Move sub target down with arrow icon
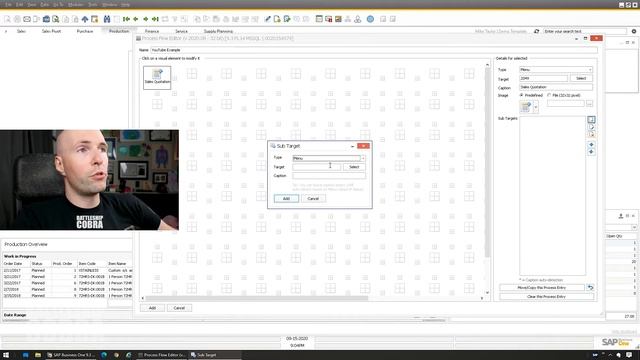The height and width of the screenshot is (360, 640). tap(591, 152)
